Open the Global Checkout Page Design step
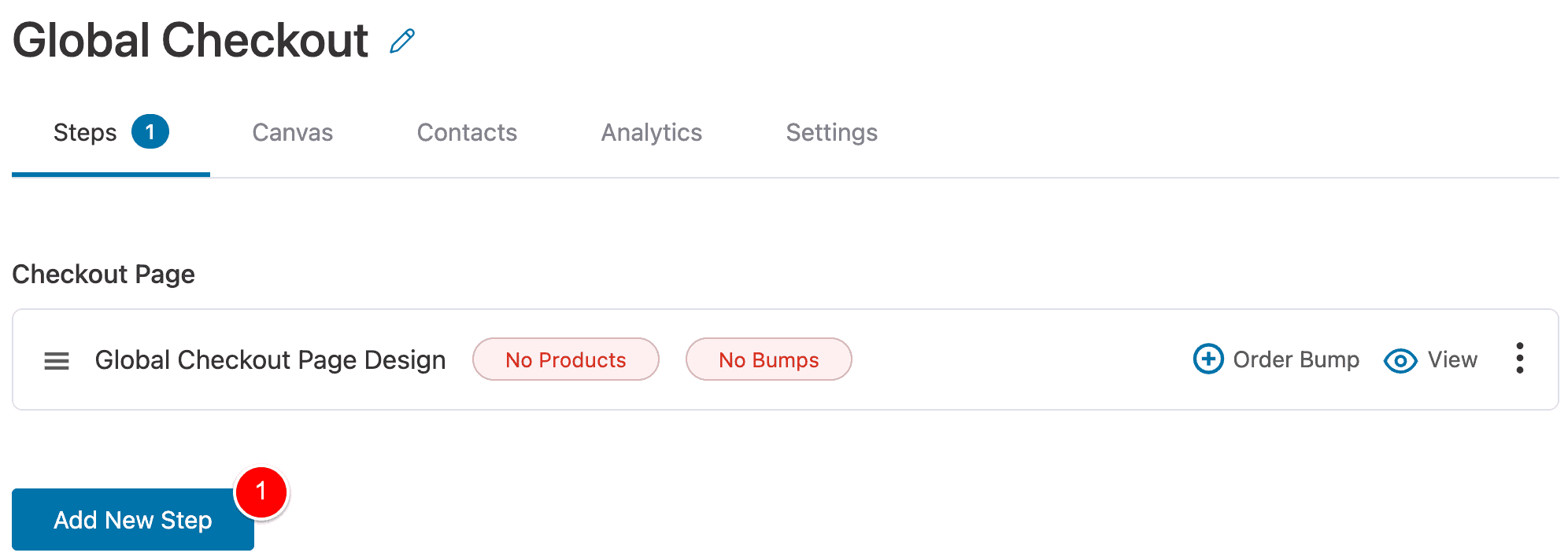This screenshot has height=560, width=1568. (271, 360)
